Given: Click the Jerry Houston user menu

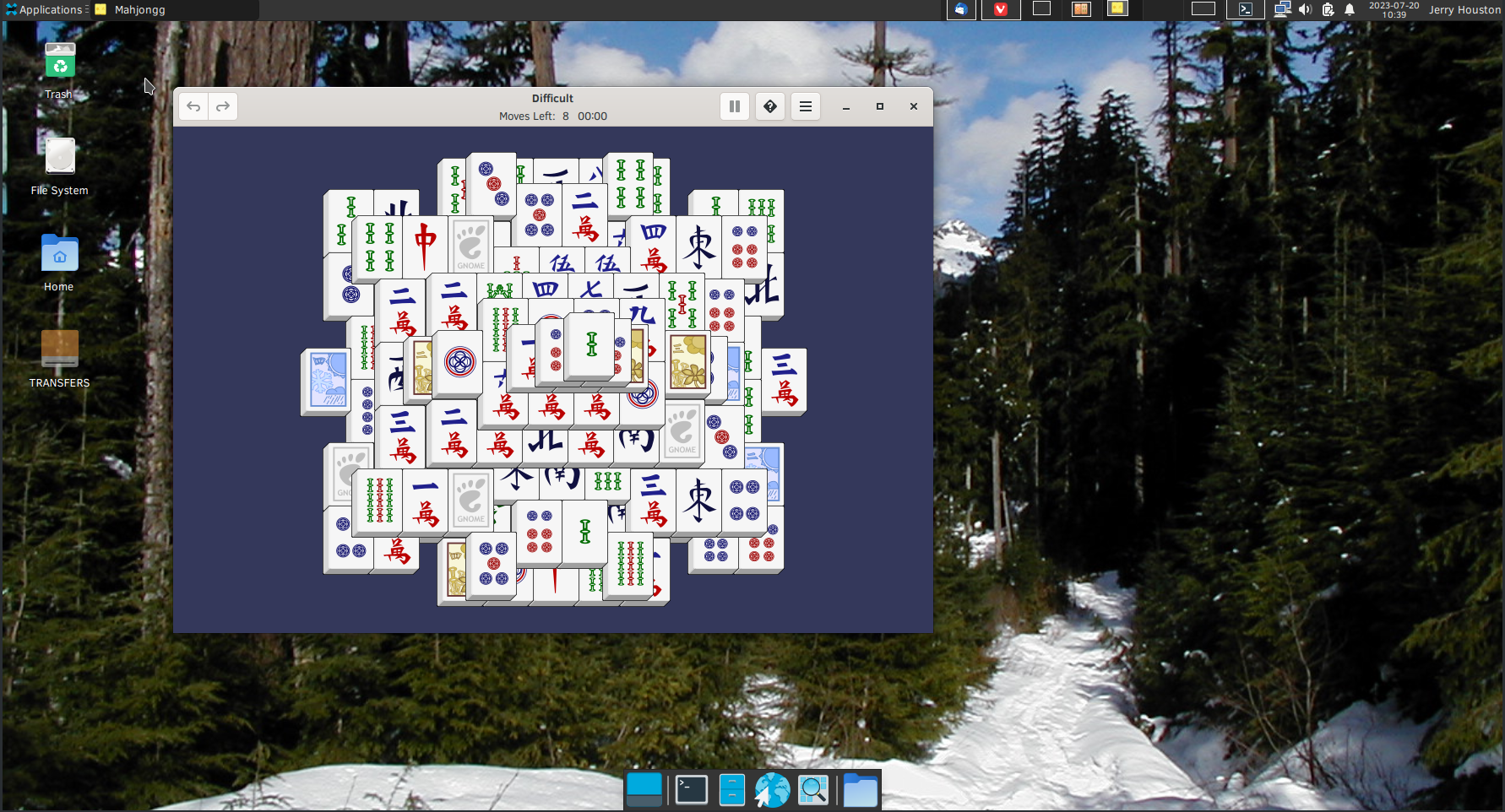Looking at the screenshot, I should tap(1464, 10).
